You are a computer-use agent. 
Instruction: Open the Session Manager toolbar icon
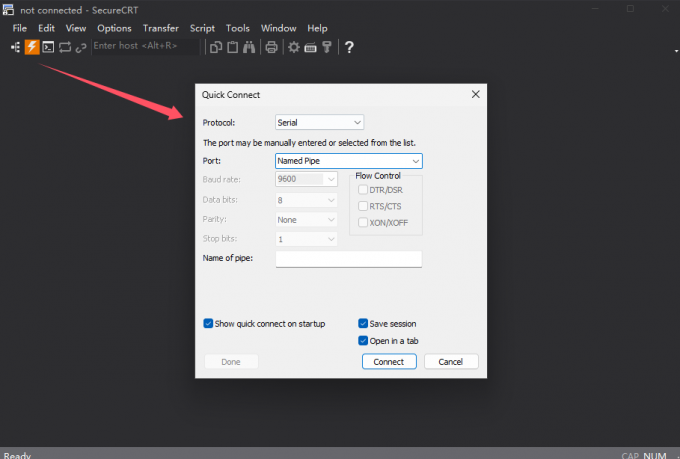[15, 47]
